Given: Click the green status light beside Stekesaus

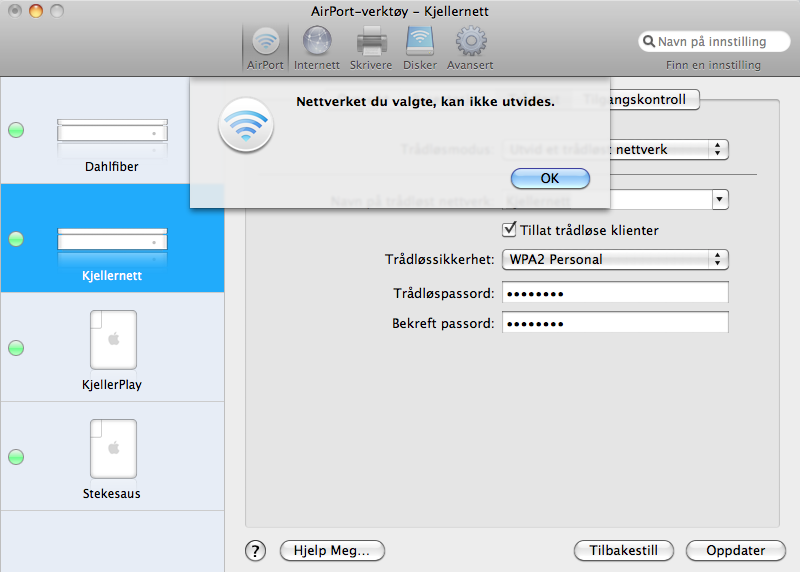Looking at the screenshot, I should pyautogui.click(x=16, y=457).
